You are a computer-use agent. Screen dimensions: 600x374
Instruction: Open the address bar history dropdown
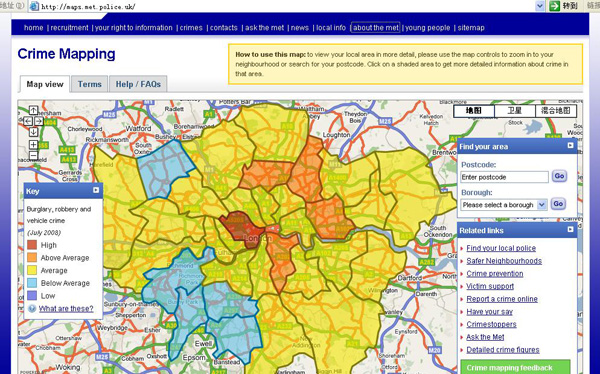coord(540,6)
